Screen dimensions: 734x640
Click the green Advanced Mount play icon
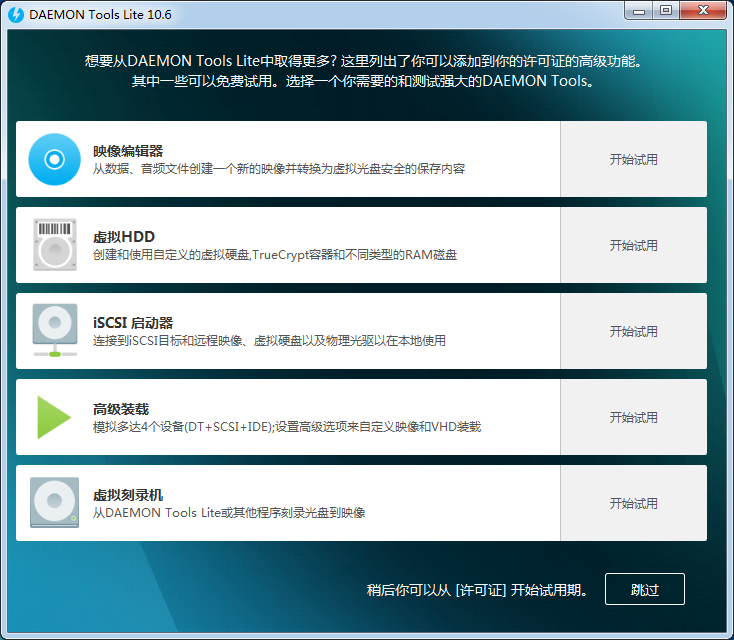pos(54,417)
